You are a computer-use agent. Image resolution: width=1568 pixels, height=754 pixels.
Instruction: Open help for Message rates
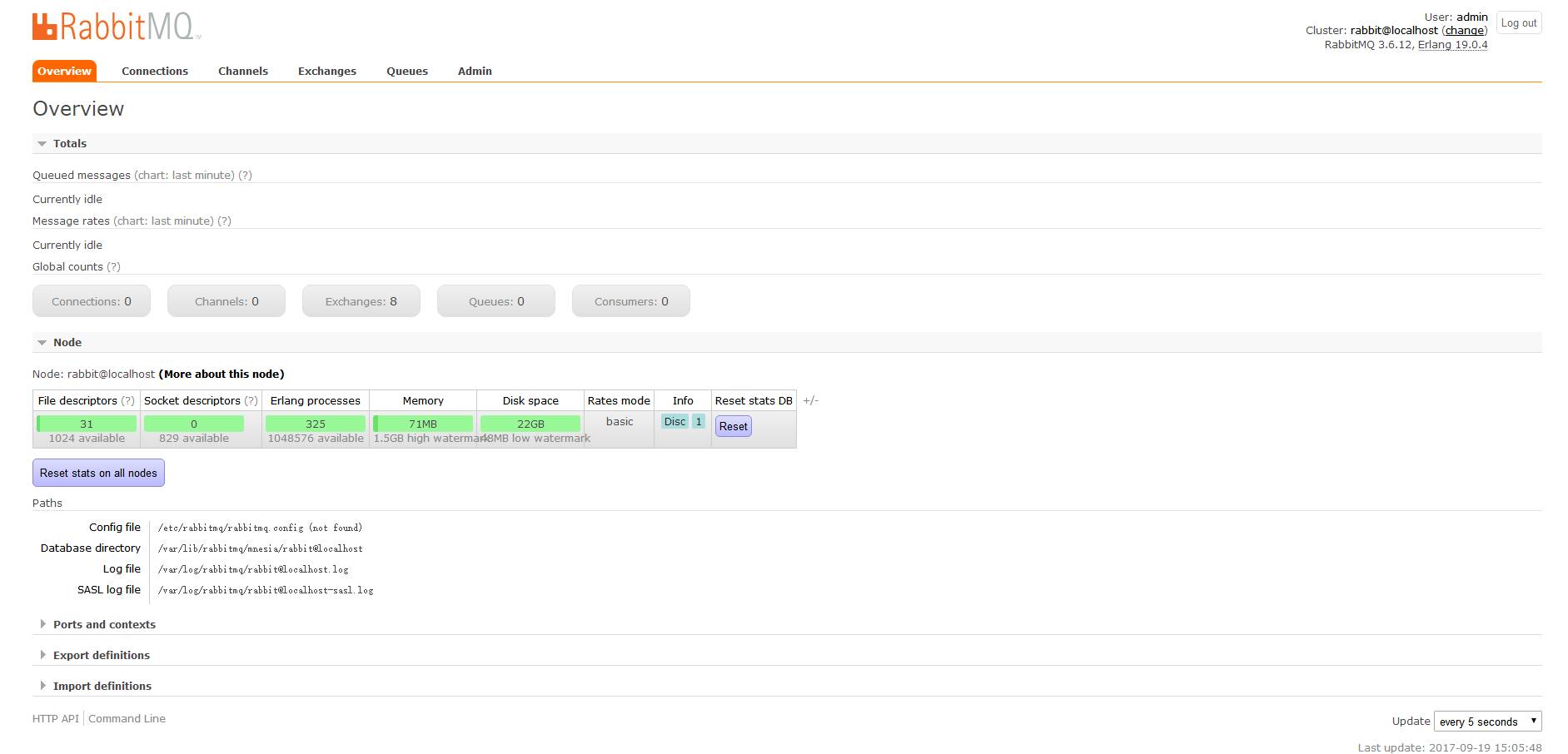tap(224, 221)
